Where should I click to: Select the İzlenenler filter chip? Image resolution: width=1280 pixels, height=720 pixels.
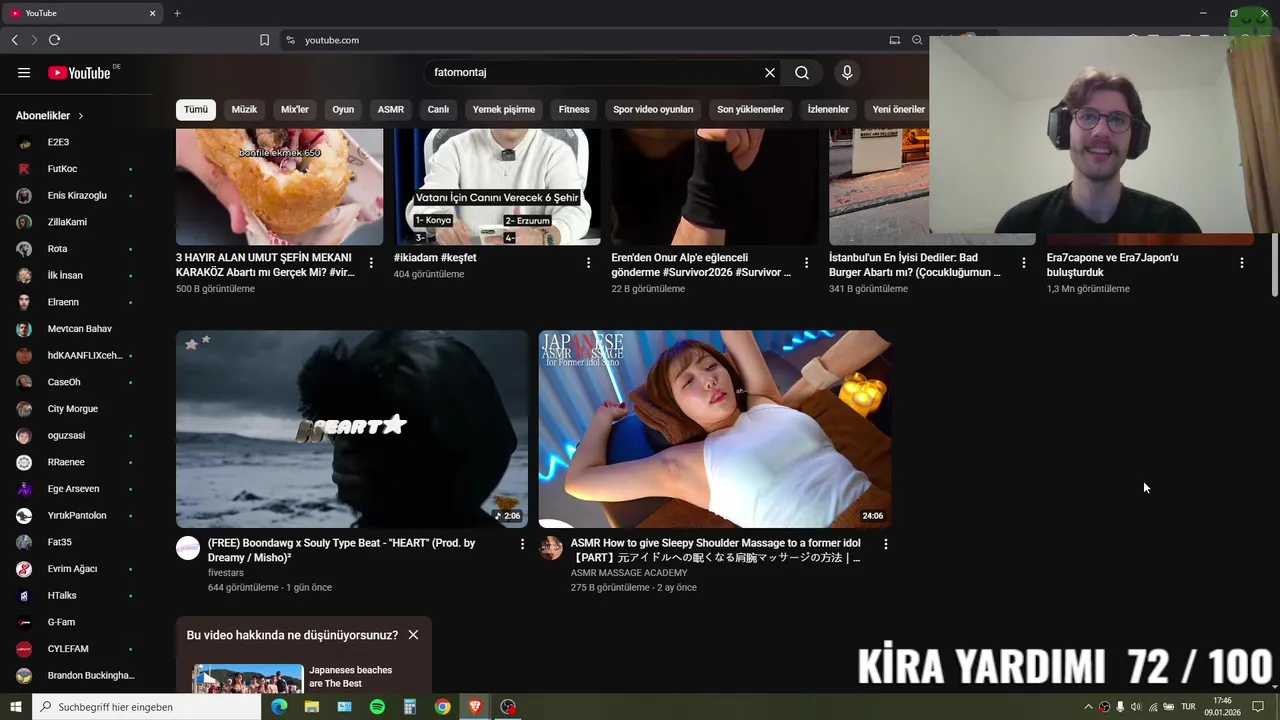pyautogui.click(x=828, y=109)
